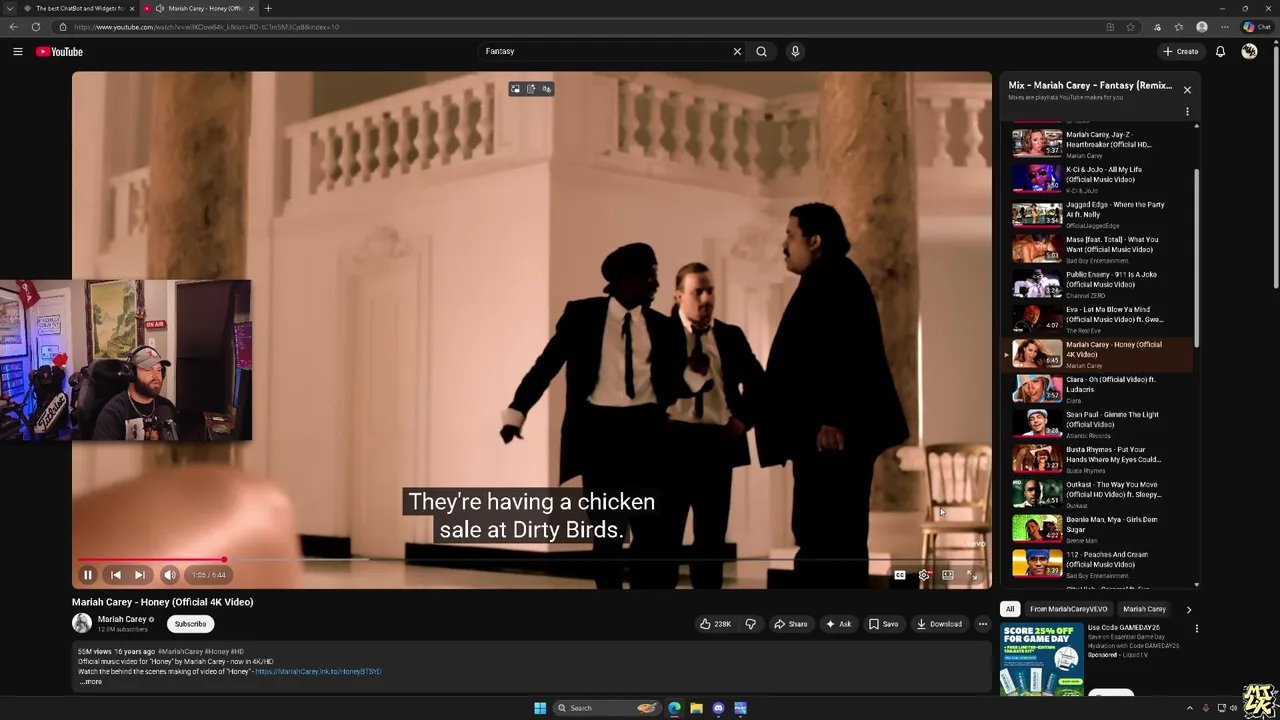Screen dimensions: 1280x720
Task: Enter full screen mode
Action: (972, 575)
